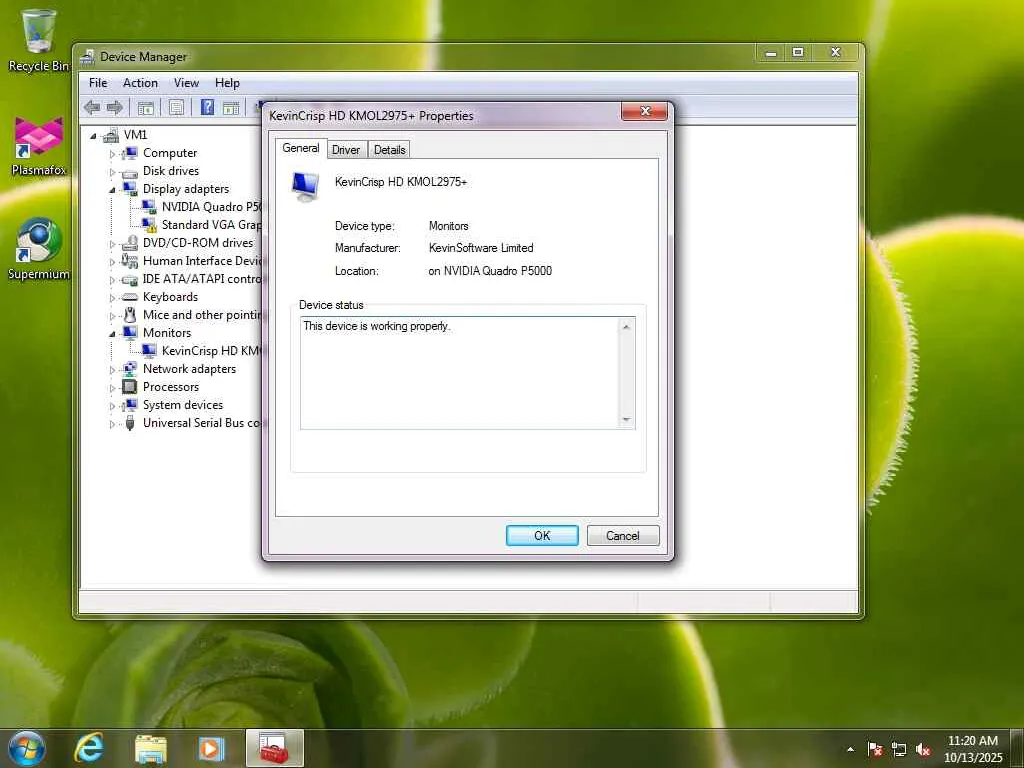The image size is (1024, 768).
Task: Select the Supermium desktop shortcut
Action: [39, 249]
